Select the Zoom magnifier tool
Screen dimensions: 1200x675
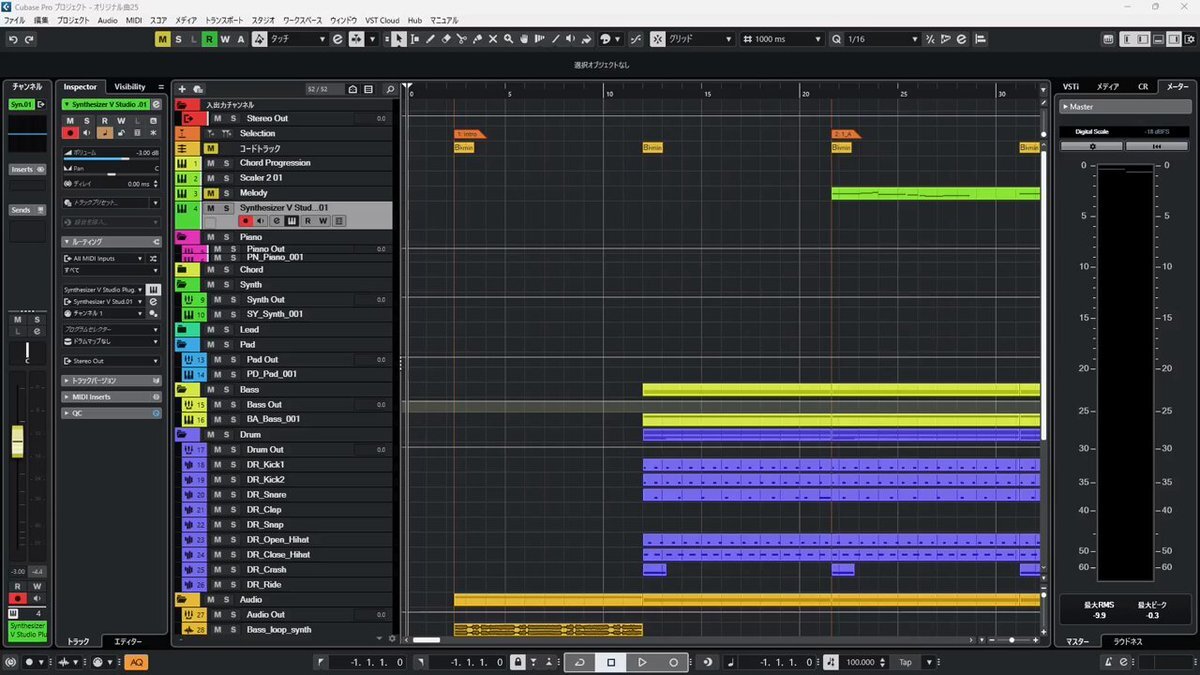pyautogui.click(x=508, y=39)
